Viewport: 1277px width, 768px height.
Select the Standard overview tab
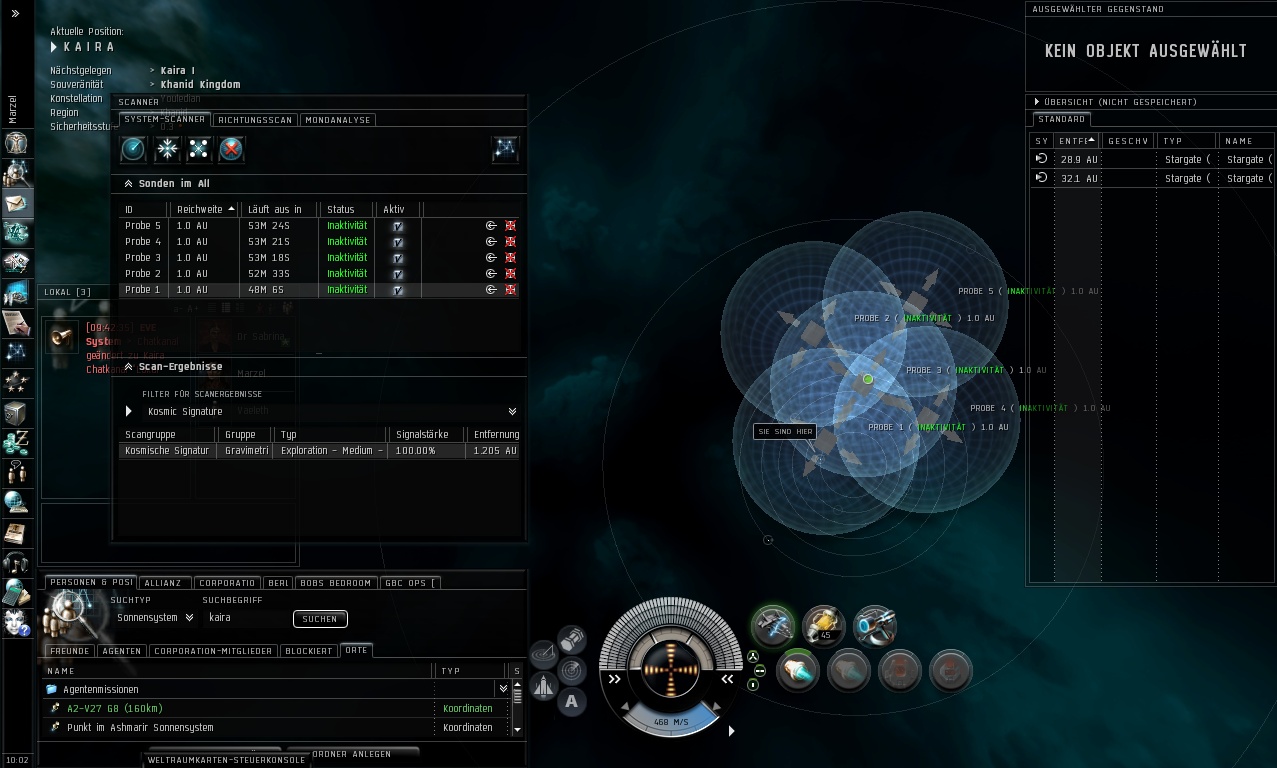[x=1061, y=119]
